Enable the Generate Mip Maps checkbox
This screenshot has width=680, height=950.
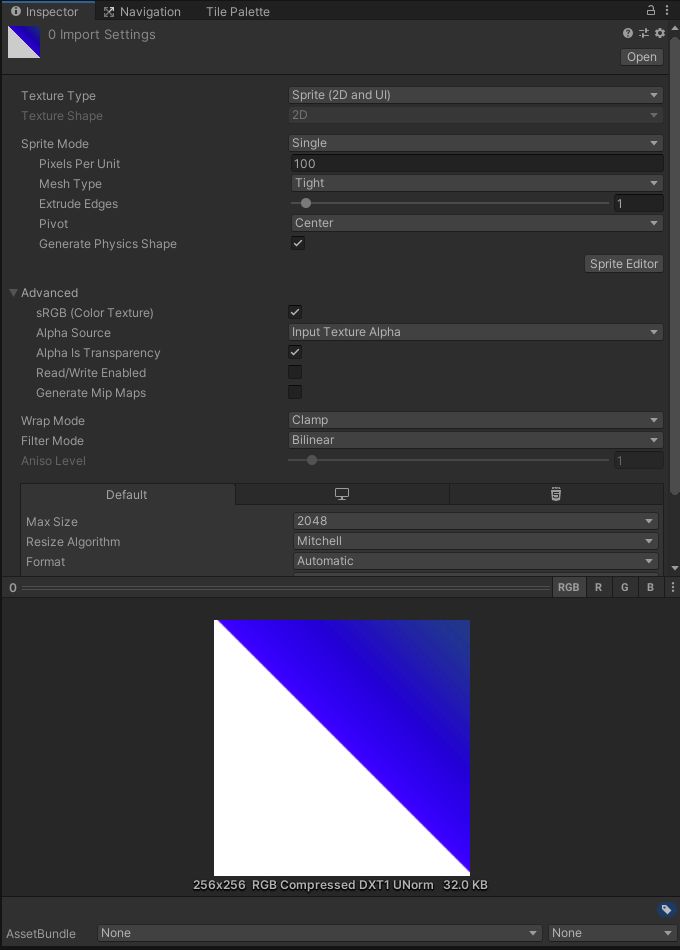295,392
